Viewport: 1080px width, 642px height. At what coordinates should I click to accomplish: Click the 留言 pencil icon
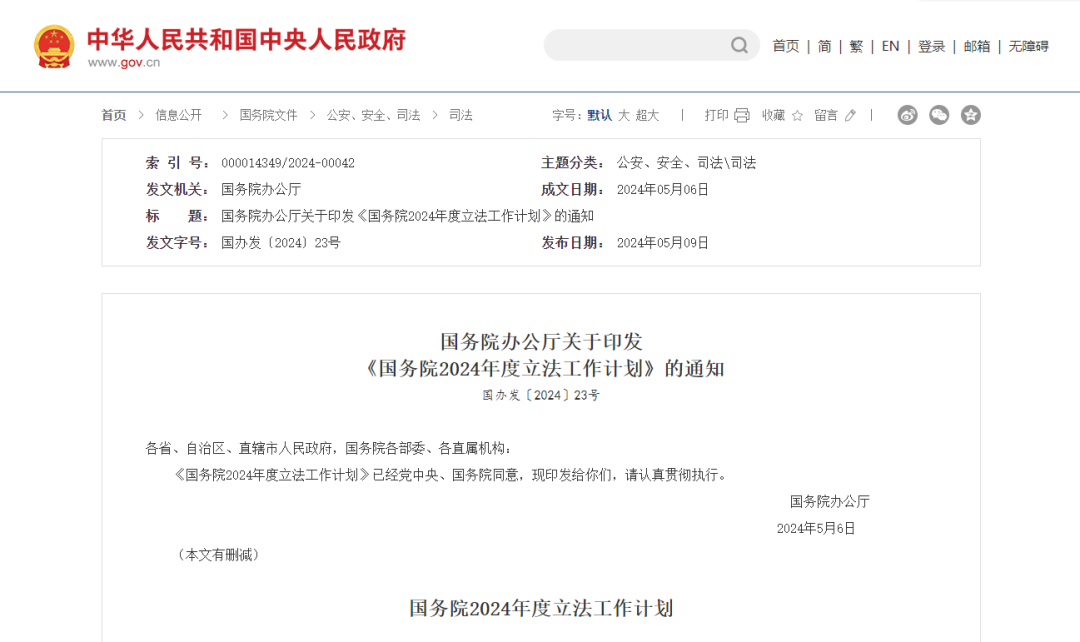[x=850, y=115]
